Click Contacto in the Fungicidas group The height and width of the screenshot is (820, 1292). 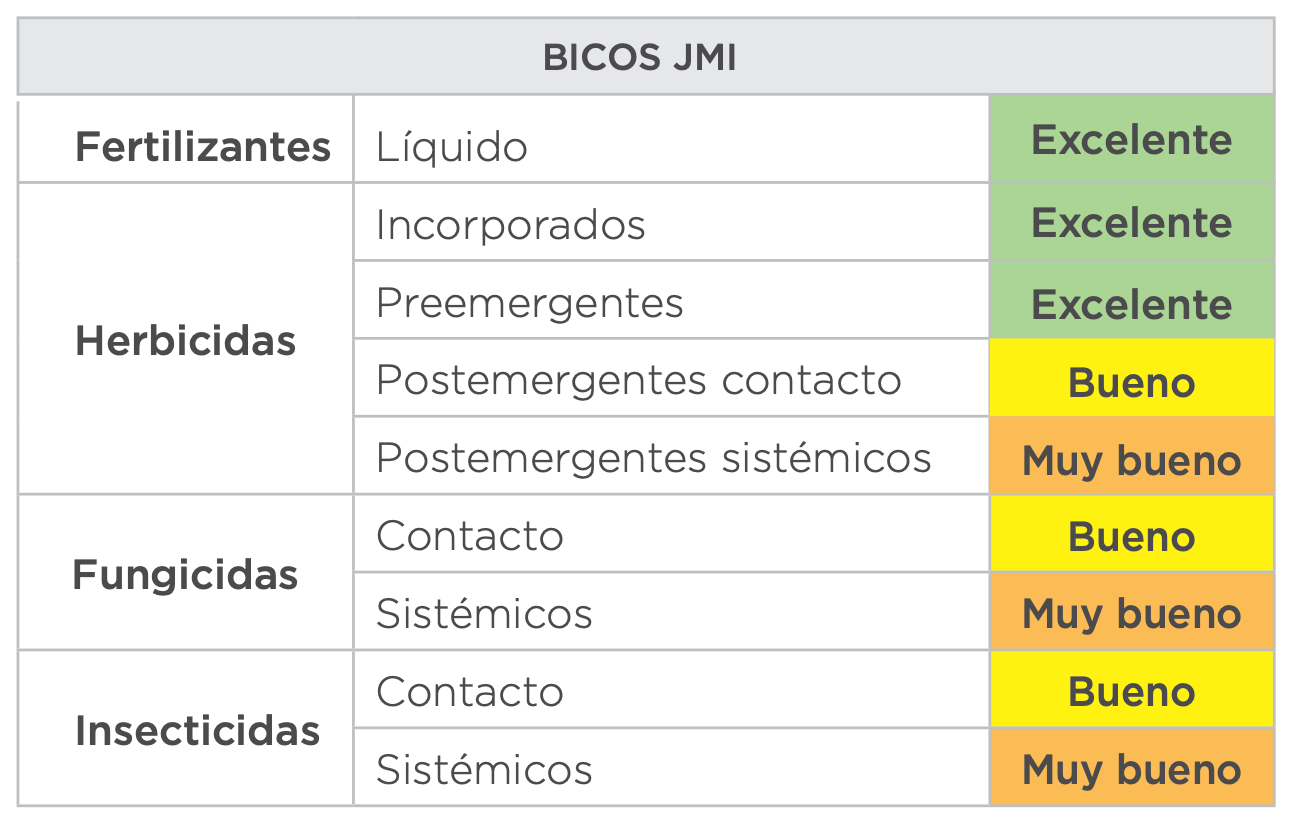tap(469, 536)
